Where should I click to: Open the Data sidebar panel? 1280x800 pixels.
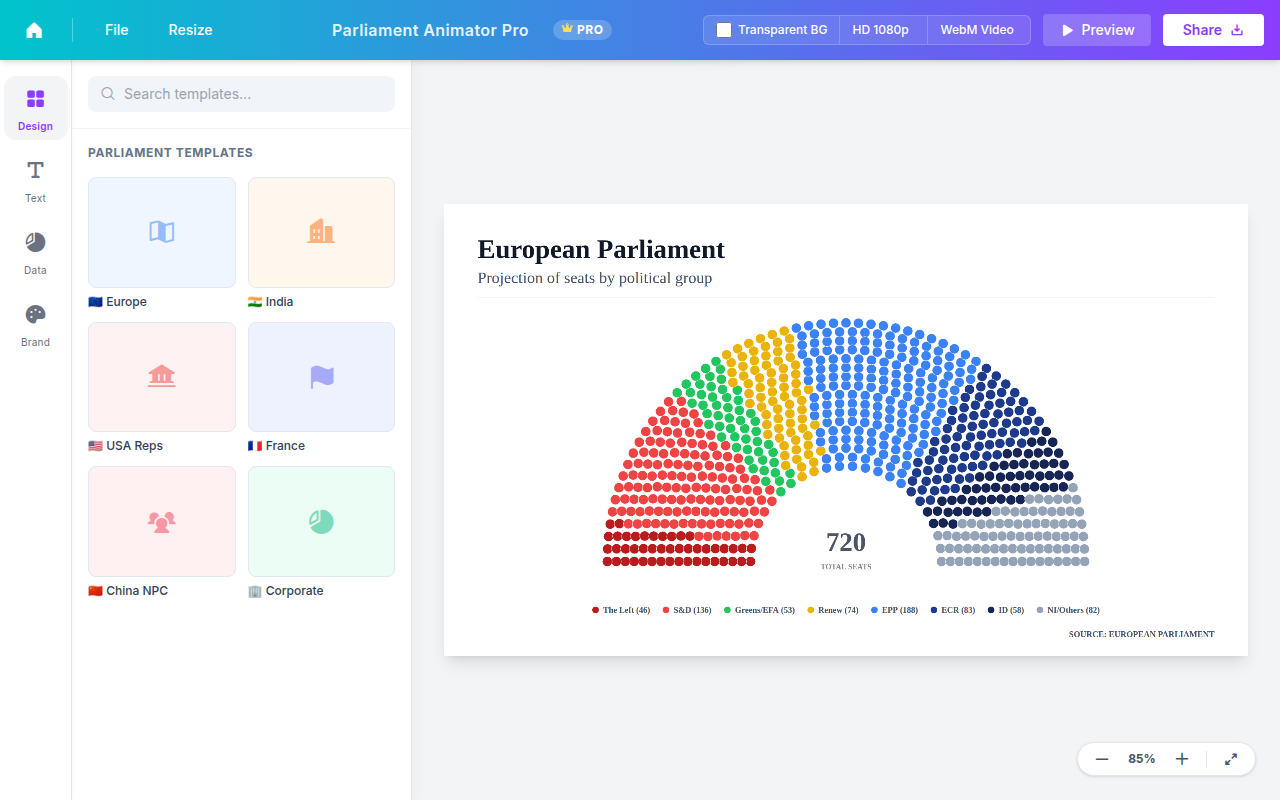coord(35,252)
